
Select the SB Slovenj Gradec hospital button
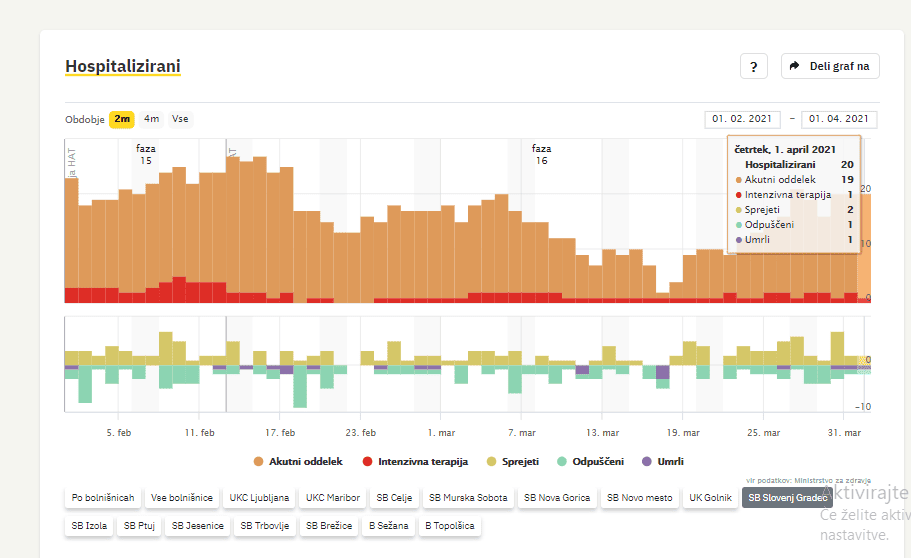pyautogui.click(x=787, y=497)
